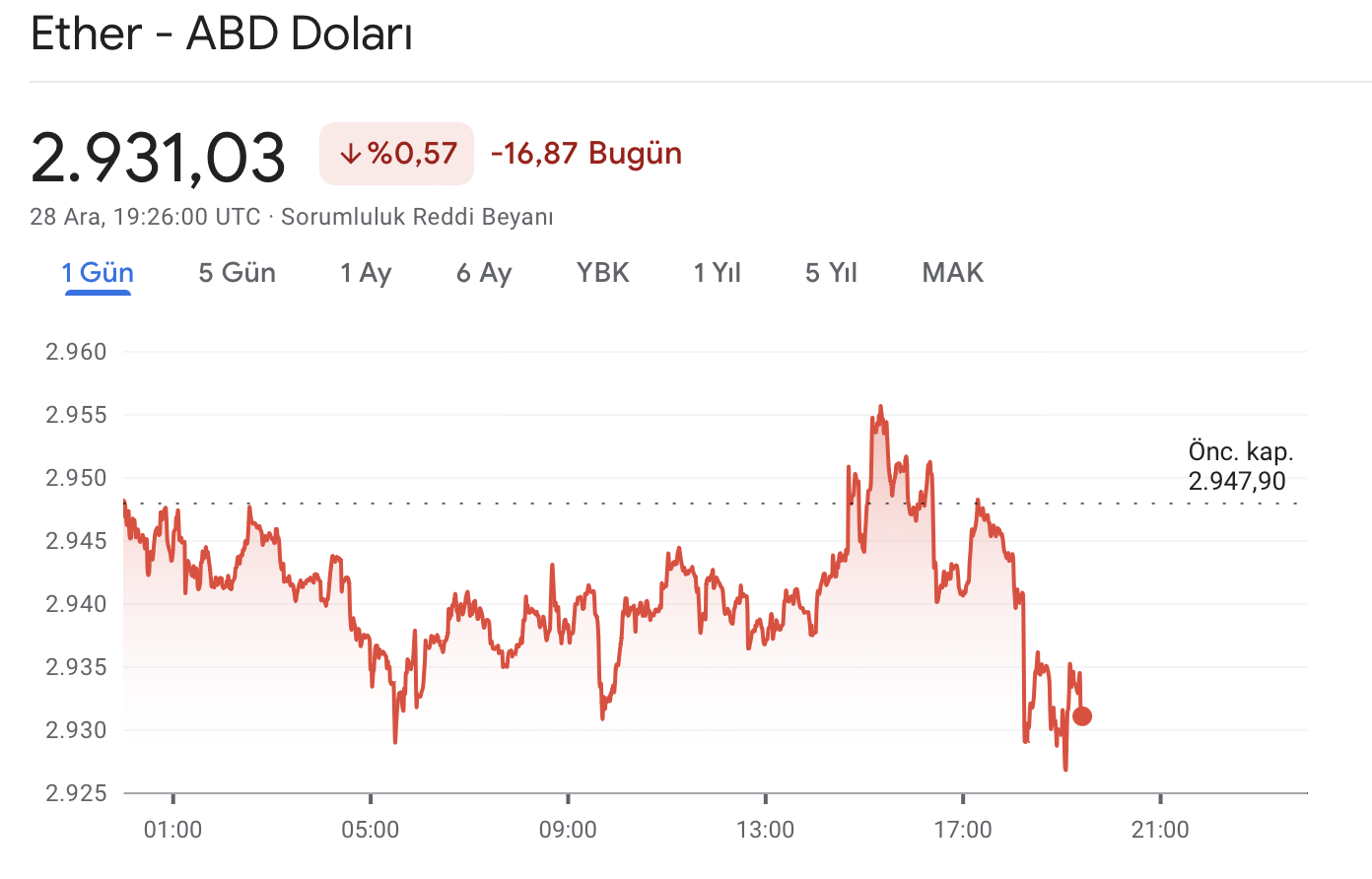
Task: Select the current price marker dot on chart
Action: (x=1082, y=715)
